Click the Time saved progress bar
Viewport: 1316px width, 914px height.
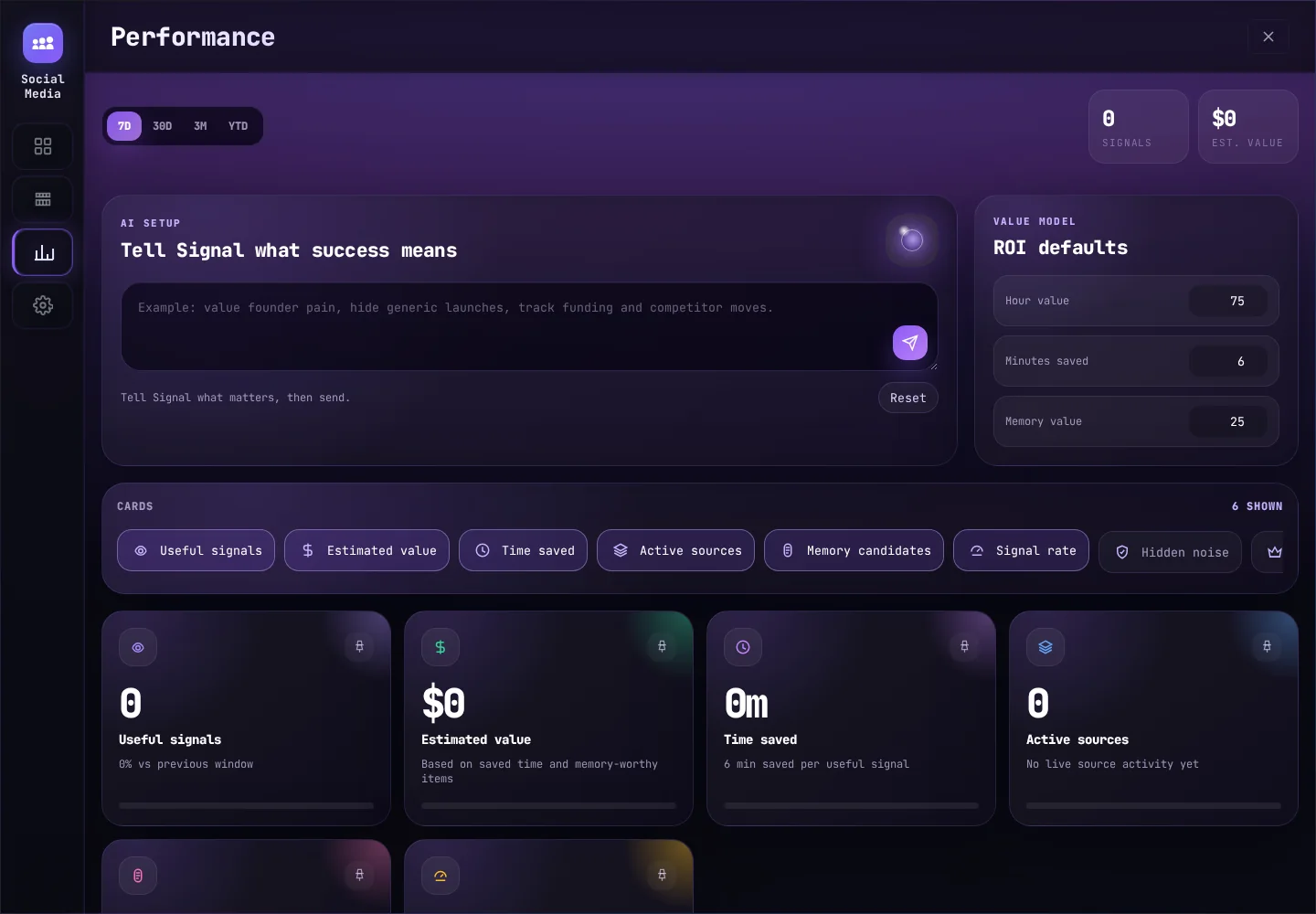[x=851, y=805]
